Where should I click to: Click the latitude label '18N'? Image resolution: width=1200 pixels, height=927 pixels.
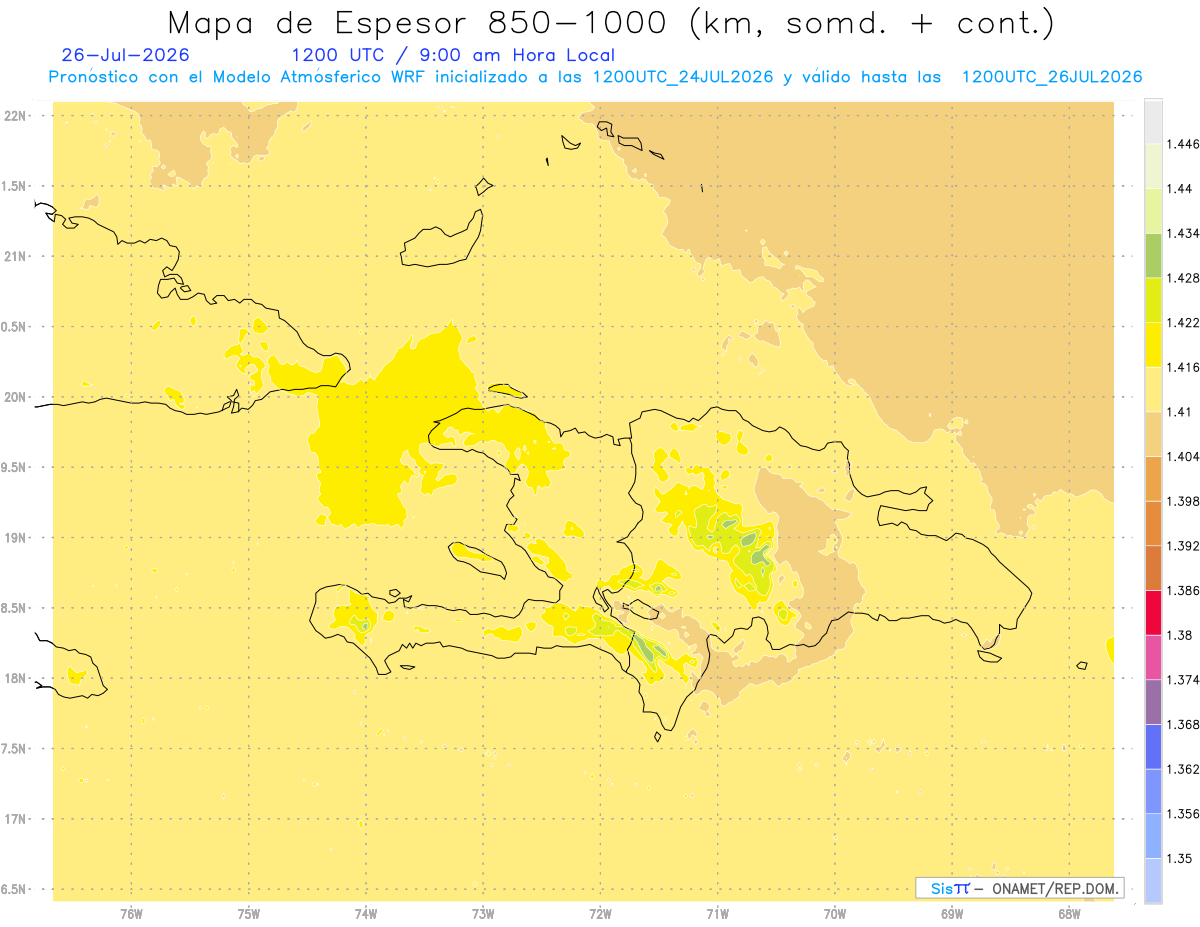[15, 679]
